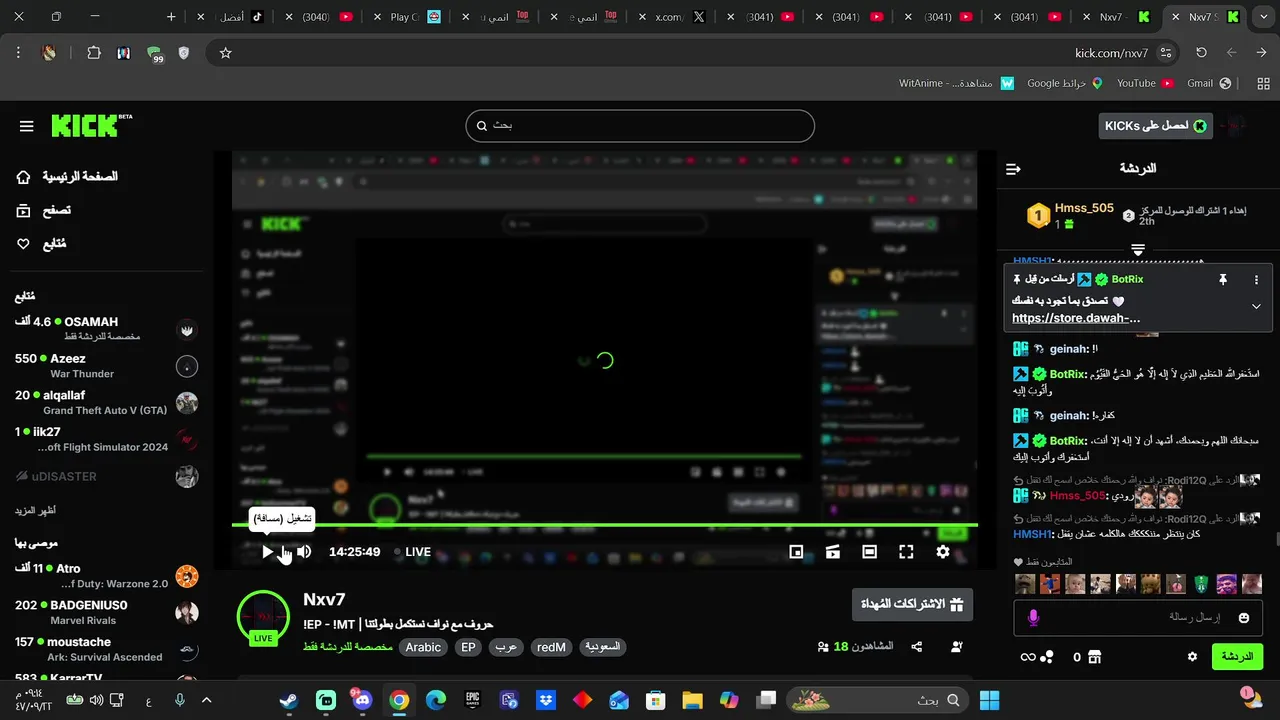Open the pinned message three-dot menu
This screenshot has width=1280, height=720.
pyautogui.click(x=1256, y=280)
